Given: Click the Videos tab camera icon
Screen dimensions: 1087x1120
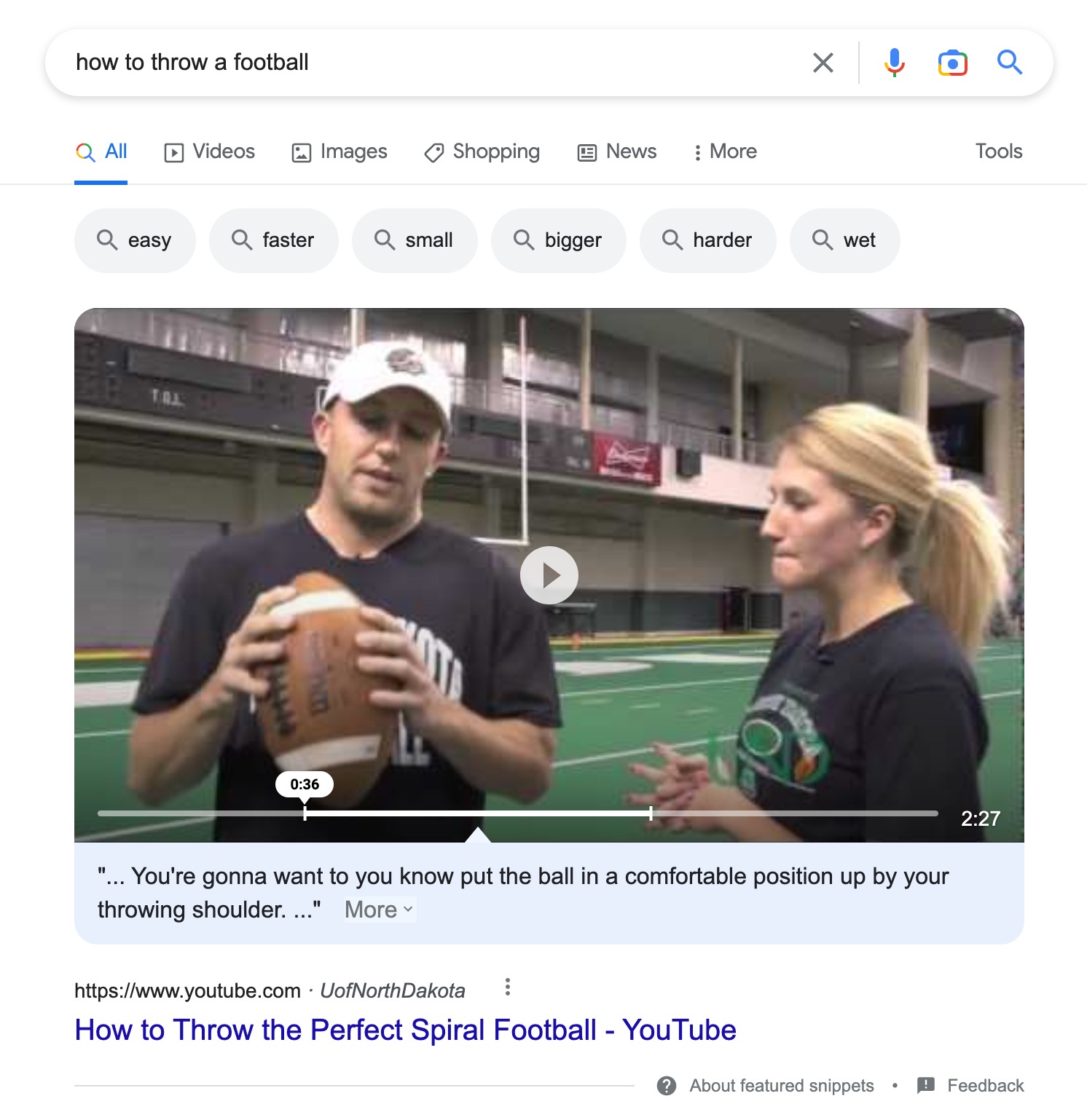Looking at the screenshot, I should (x=174, y=152).
